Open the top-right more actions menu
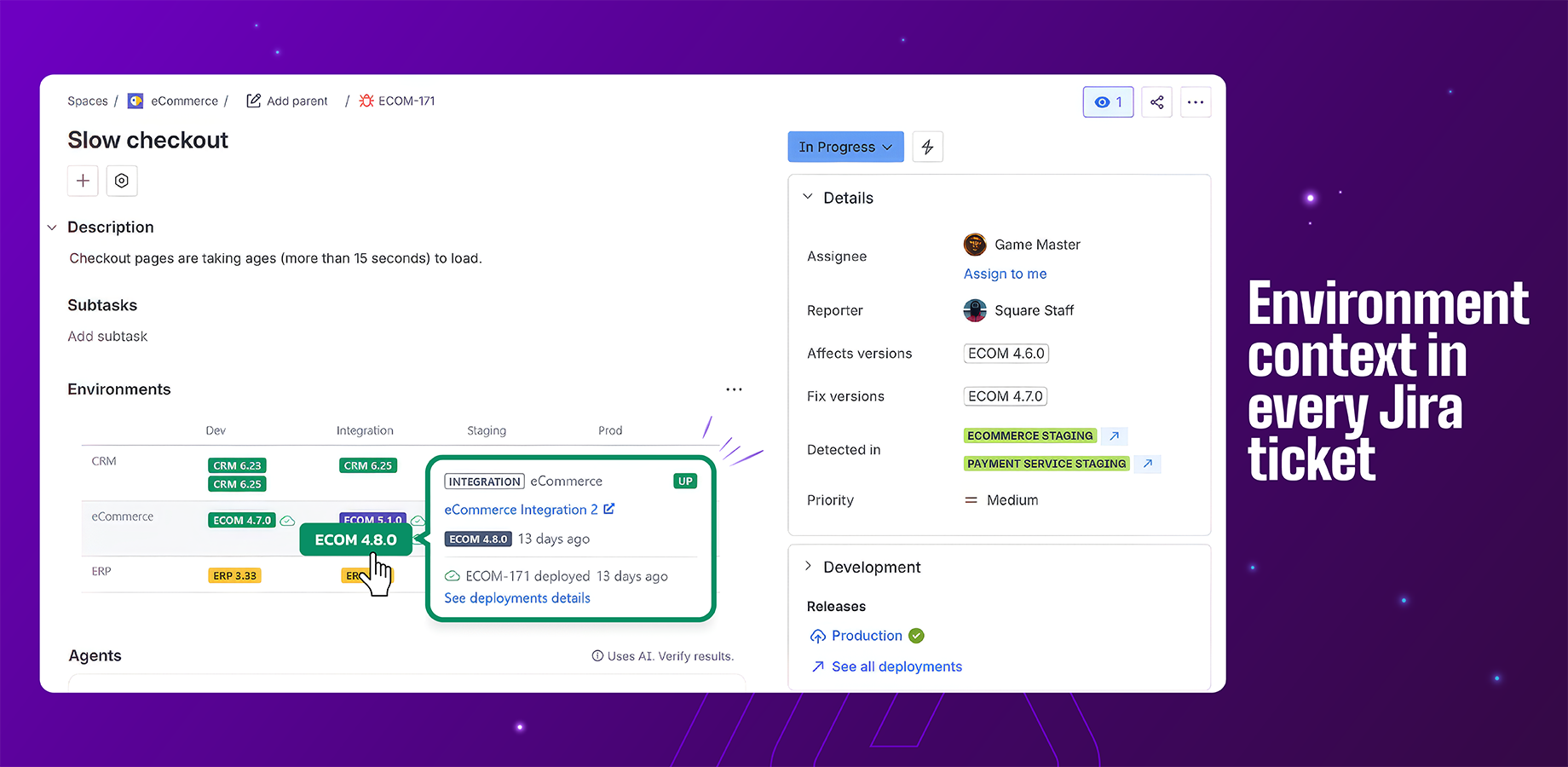This screenshot has width=1568, height=767. [x=1196, y=102]
